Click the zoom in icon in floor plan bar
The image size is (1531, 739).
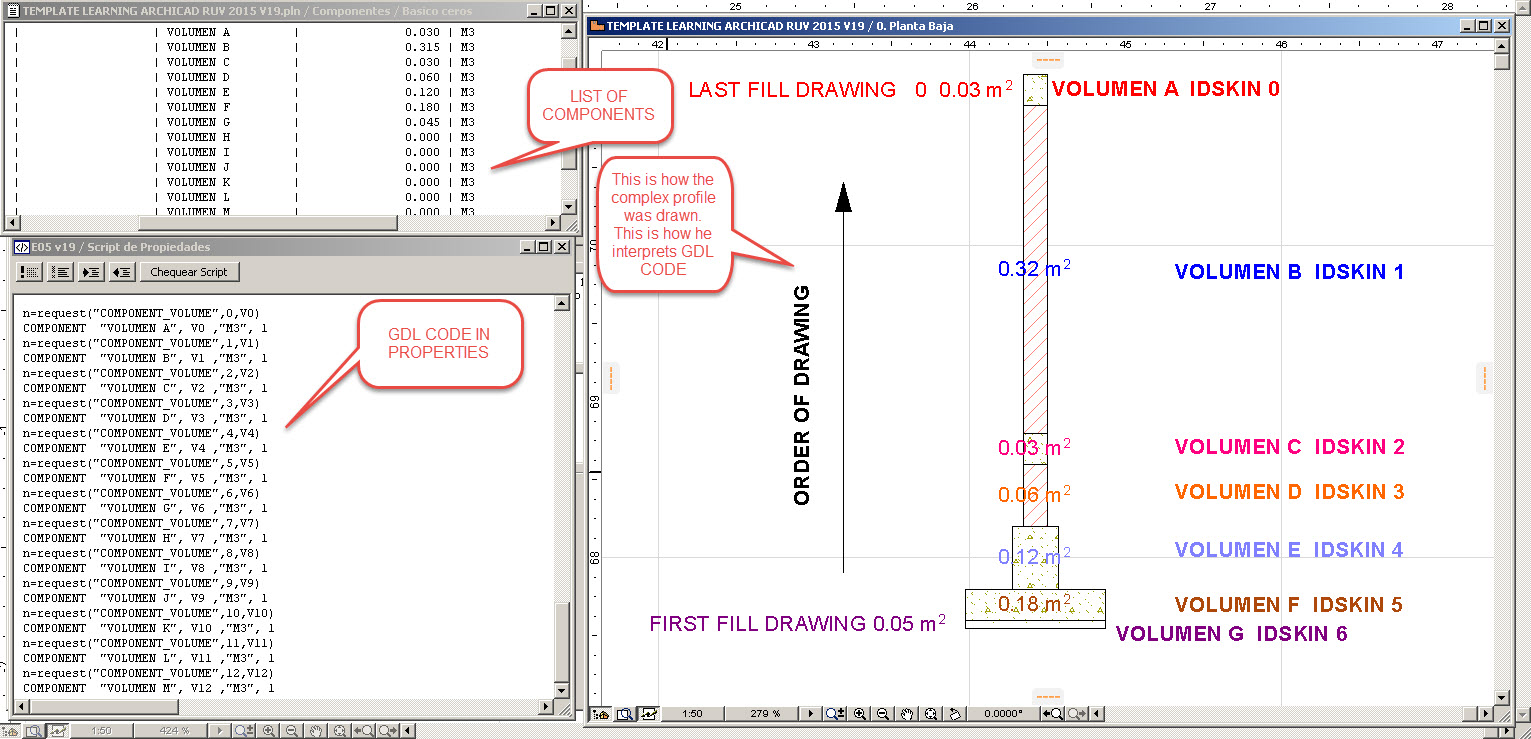(x=859, y=714)
